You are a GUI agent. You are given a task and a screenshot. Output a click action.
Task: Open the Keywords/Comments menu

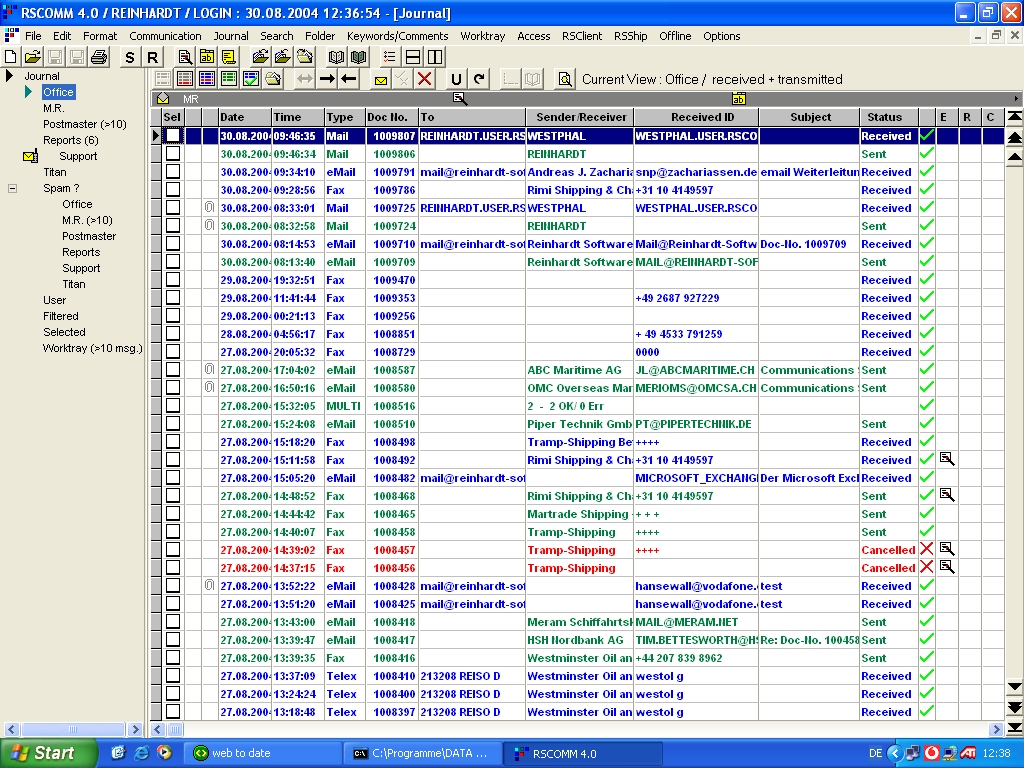[x=397, y=36]
